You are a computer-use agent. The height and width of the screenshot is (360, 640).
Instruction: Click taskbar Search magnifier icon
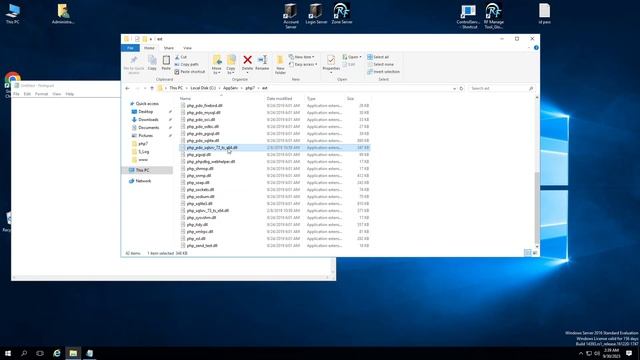point(24,353)
